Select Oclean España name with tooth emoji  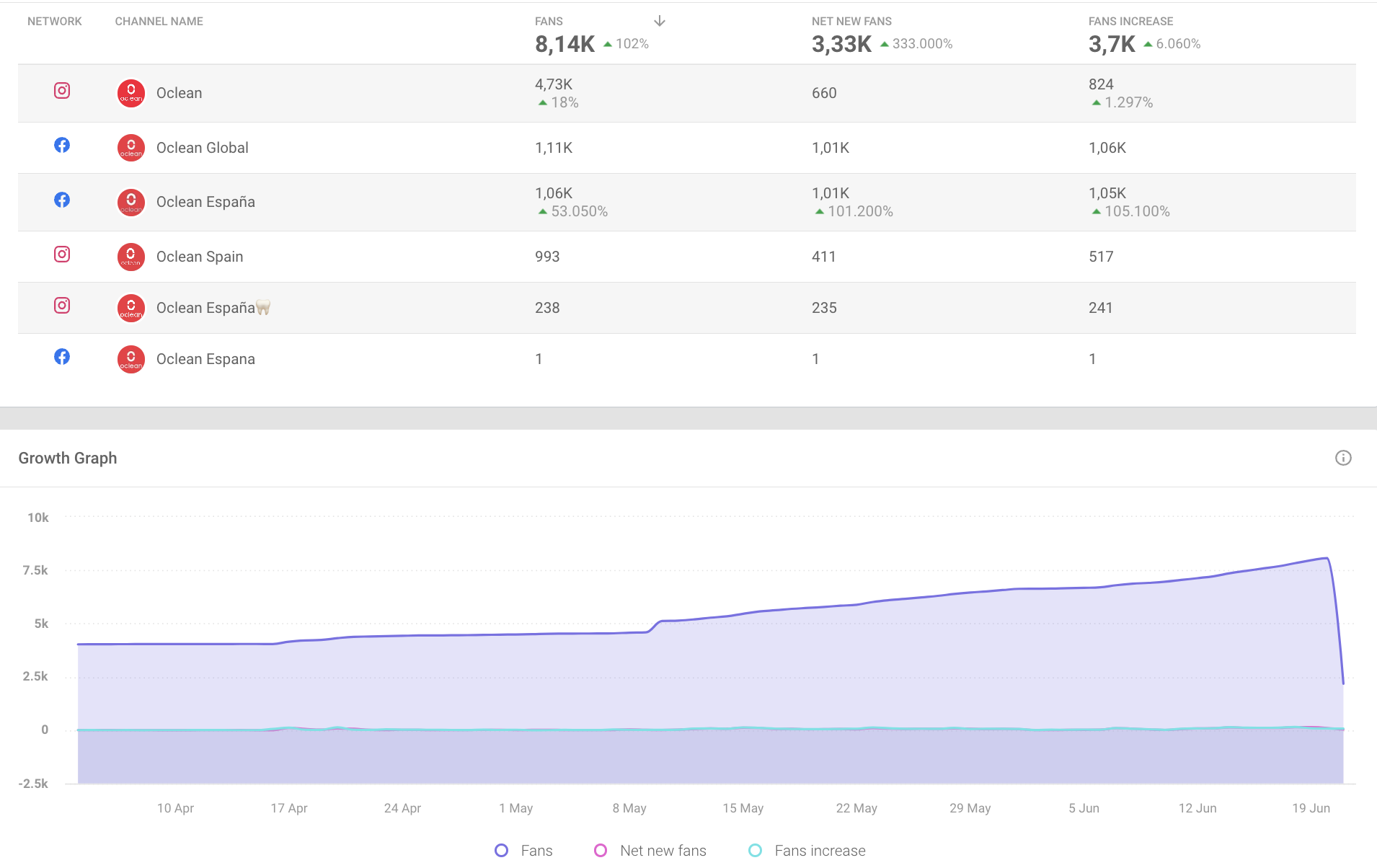[x=213, y=308]
